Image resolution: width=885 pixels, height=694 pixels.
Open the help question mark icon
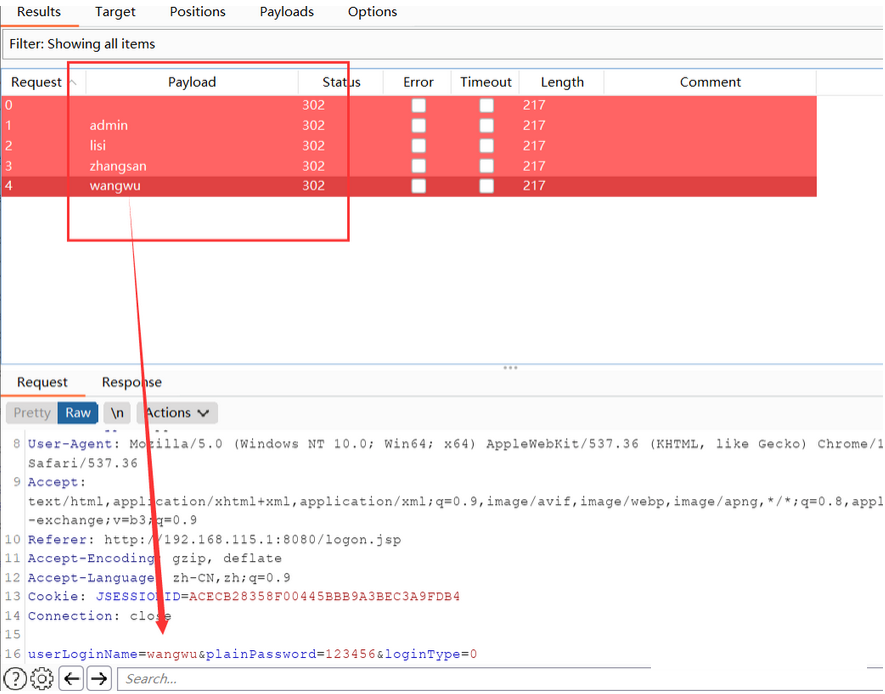click(15, 678)
